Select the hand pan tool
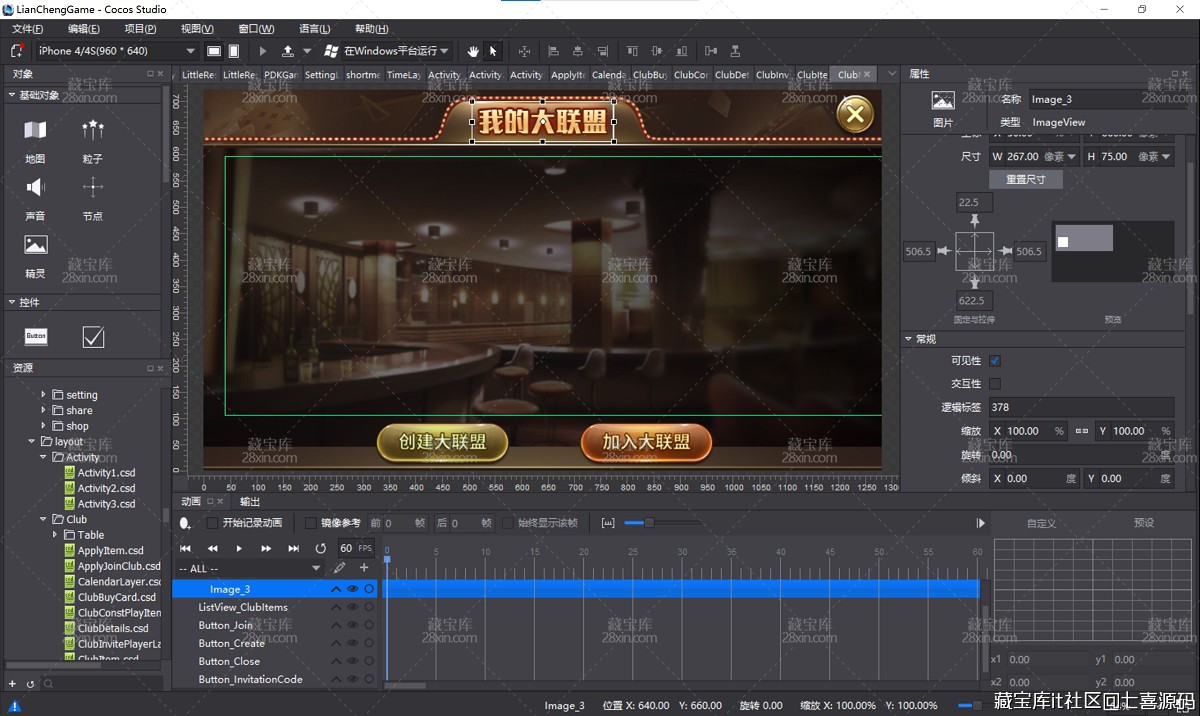1200x716 pixels. [x=472, y=51]
